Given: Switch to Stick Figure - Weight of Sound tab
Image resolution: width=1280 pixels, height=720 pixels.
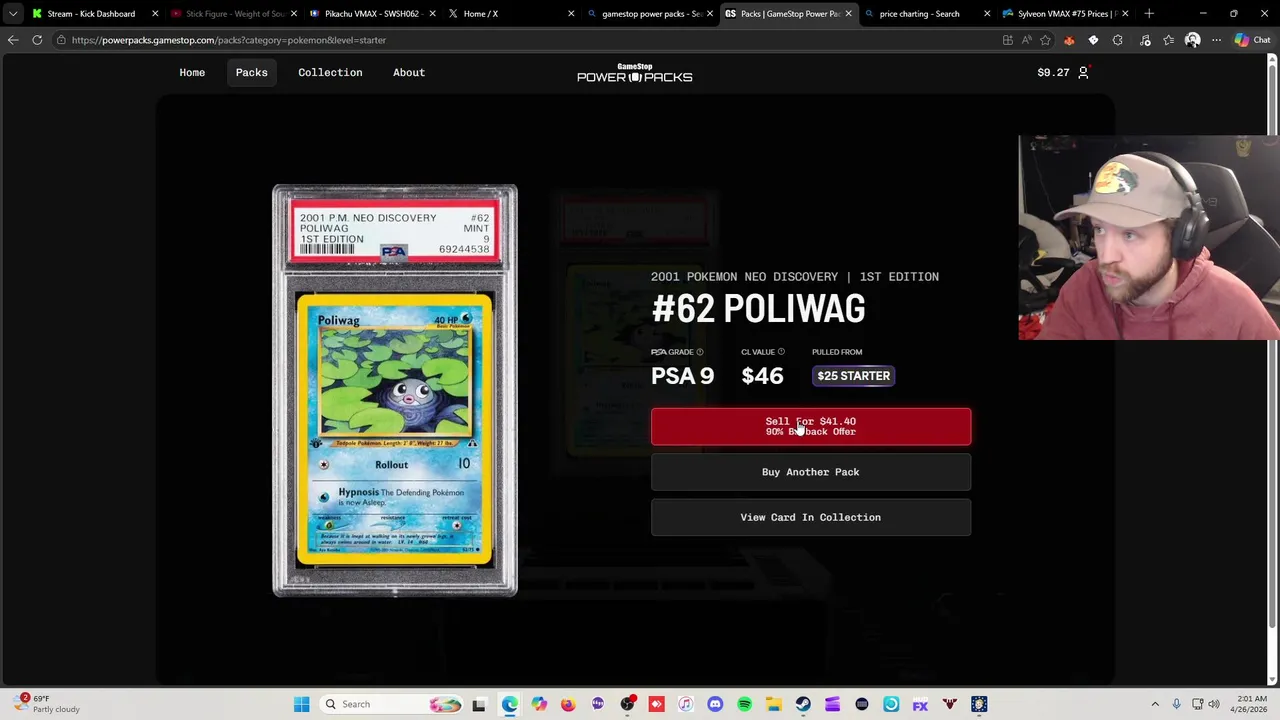Looking at the screenshot, I should pyautogui.click(x=233, y=13).
